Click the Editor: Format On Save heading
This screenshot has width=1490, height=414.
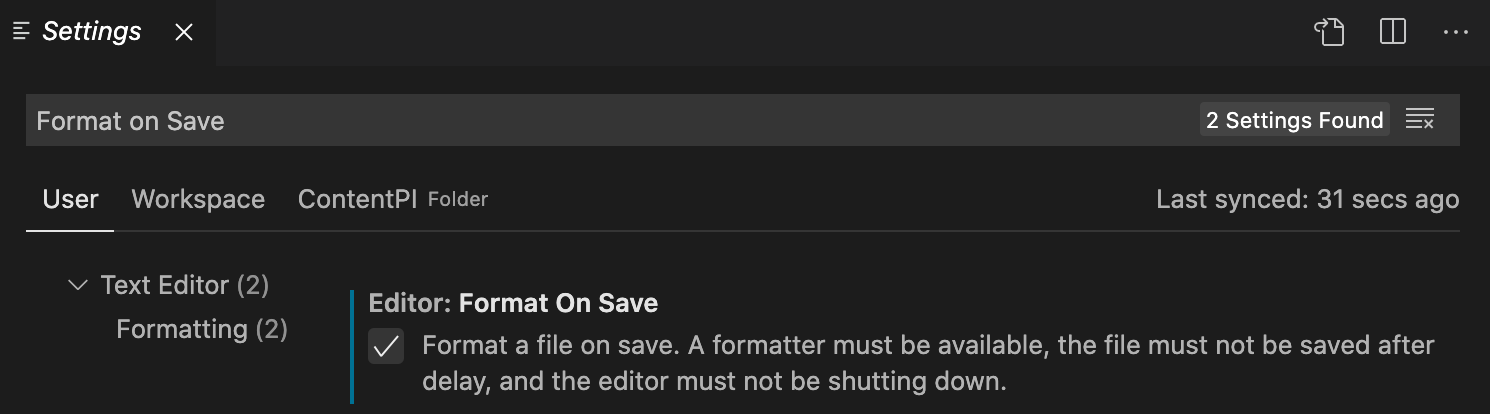pos(513,303)
